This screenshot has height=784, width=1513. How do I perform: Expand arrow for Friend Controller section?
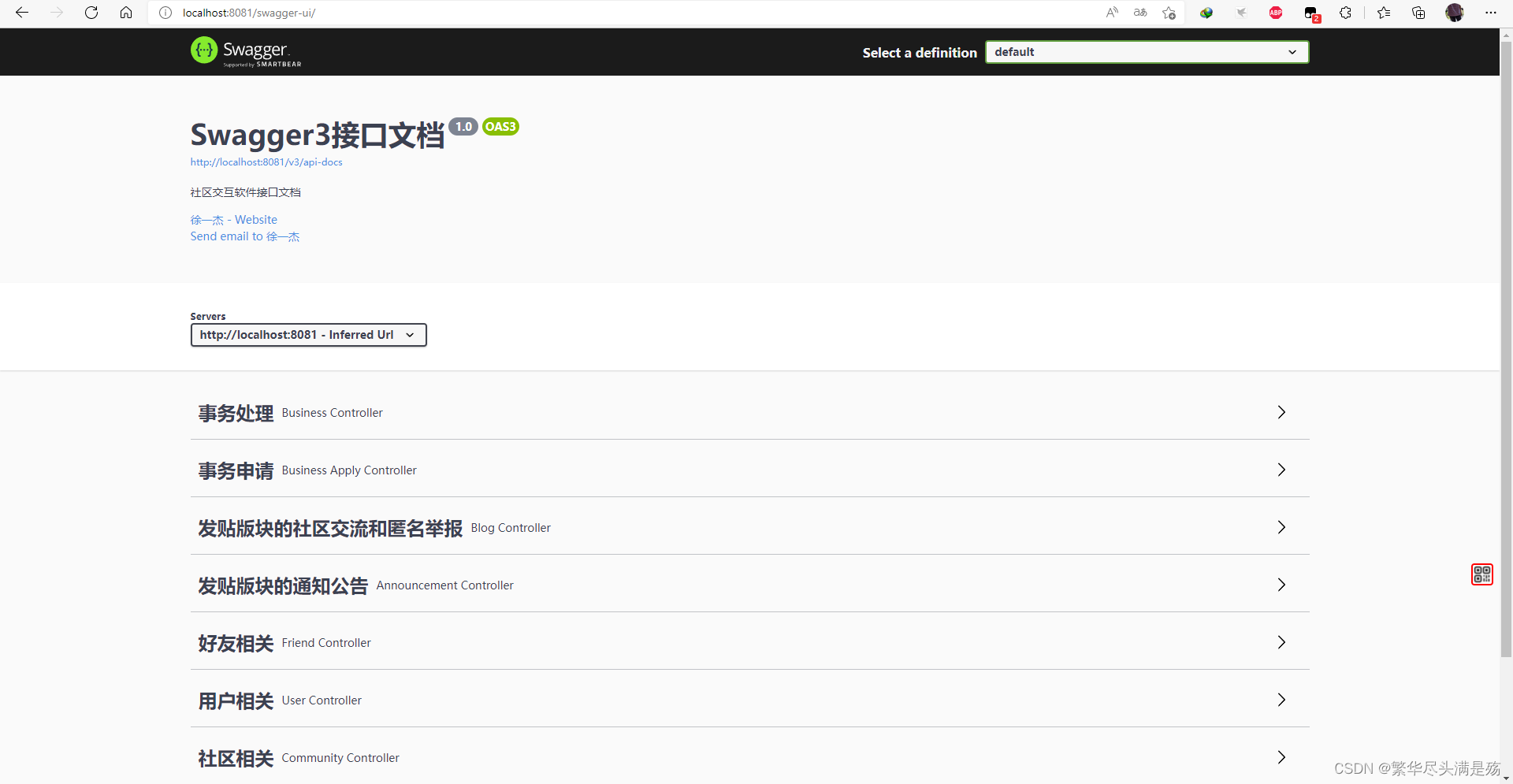[1281, 642]
